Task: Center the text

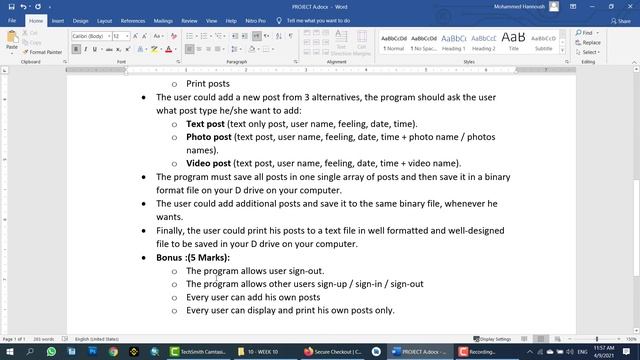Action: click(x=199, y=49)
